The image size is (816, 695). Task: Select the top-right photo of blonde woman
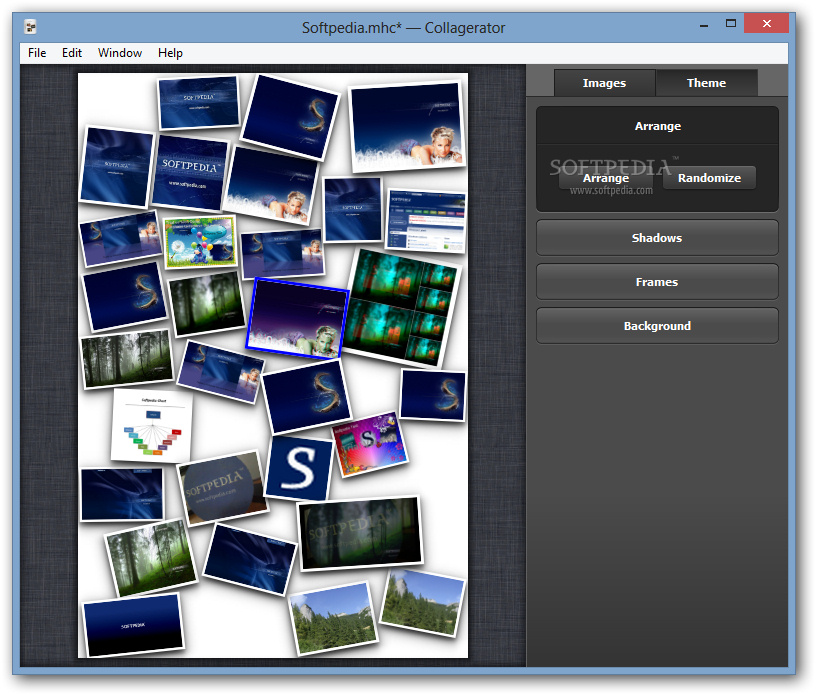tap(407, 127)
